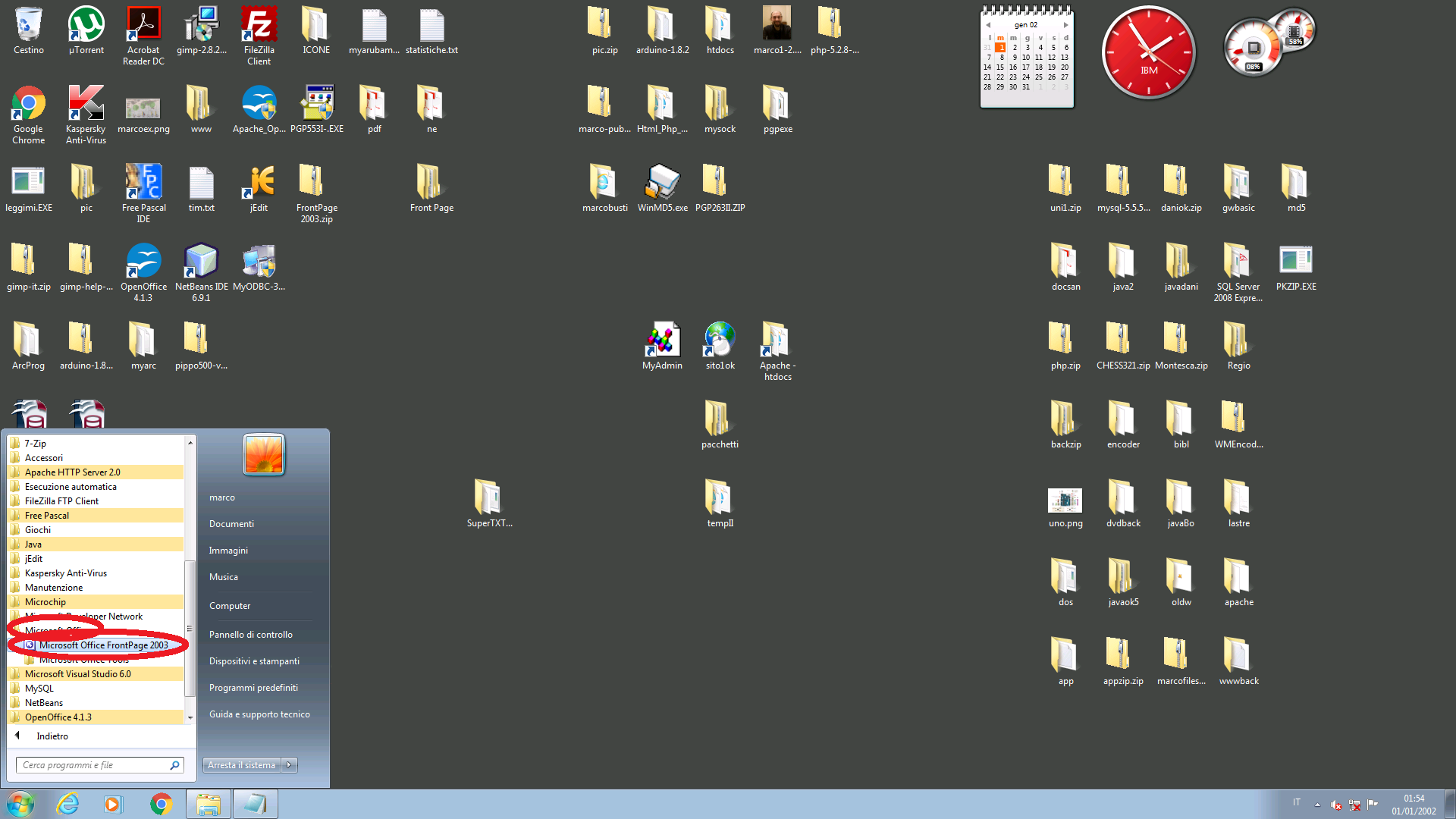Expand the MySQL program folder
The width and height of the screenshot is (1456, 819).
point(39,689)
